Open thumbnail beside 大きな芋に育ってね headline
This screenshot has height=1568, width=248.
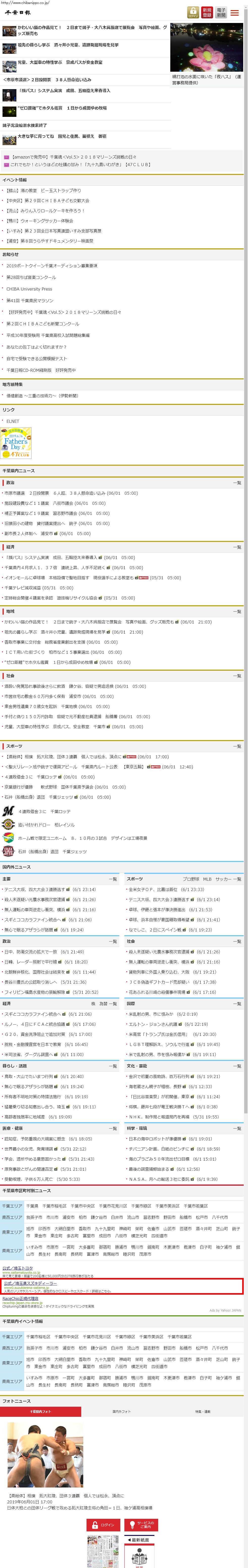(9, 140)
